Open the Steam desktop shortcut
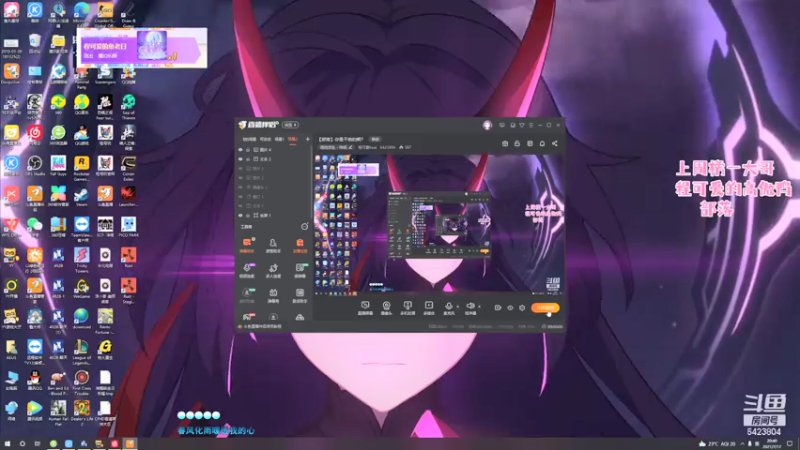Viewport: 800px width, 450px height. pyautogui.click(x=82, y=196)
